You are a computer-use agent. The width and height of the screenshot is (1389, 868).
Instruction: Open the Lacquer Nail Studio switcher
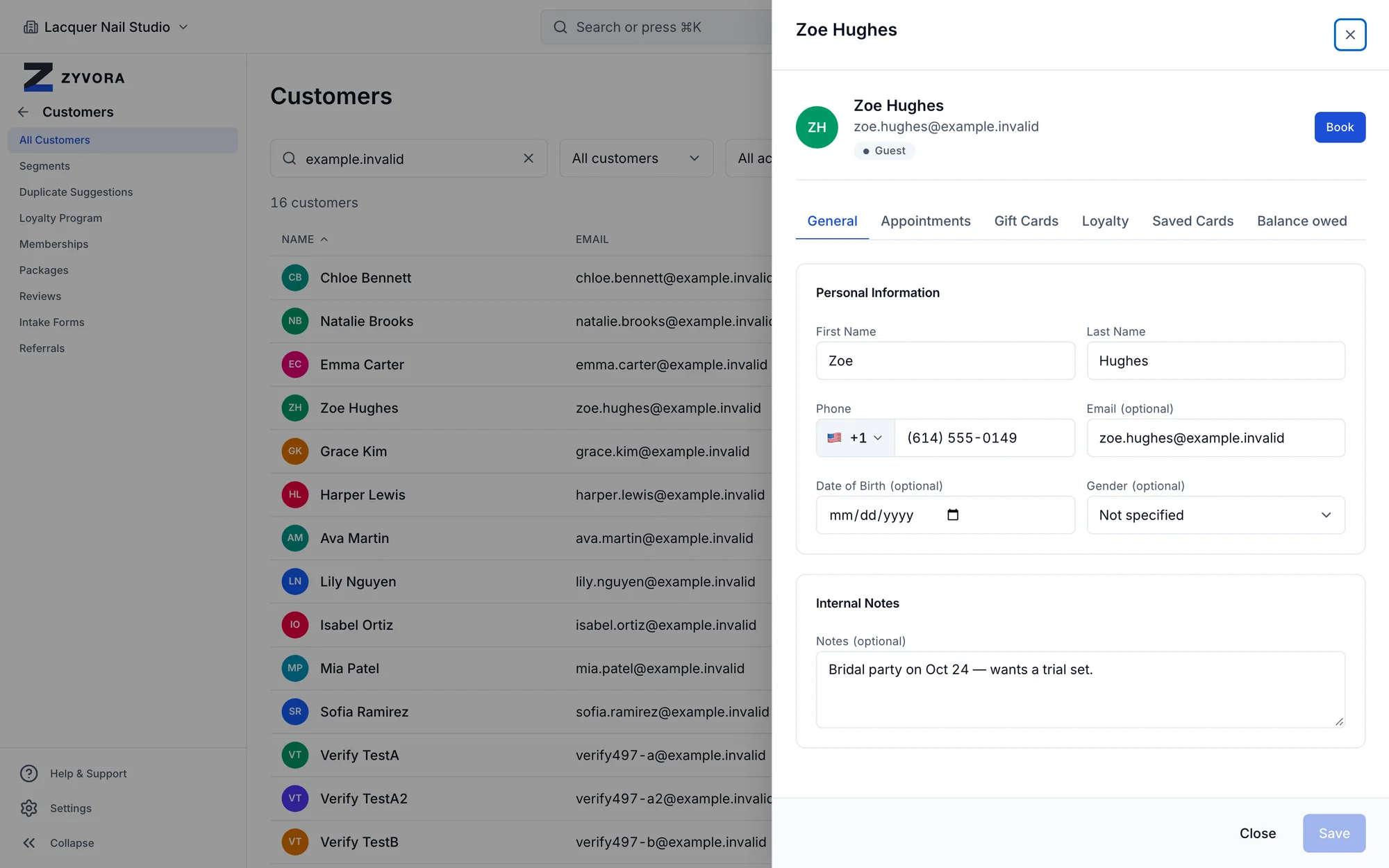pos(106,27)
